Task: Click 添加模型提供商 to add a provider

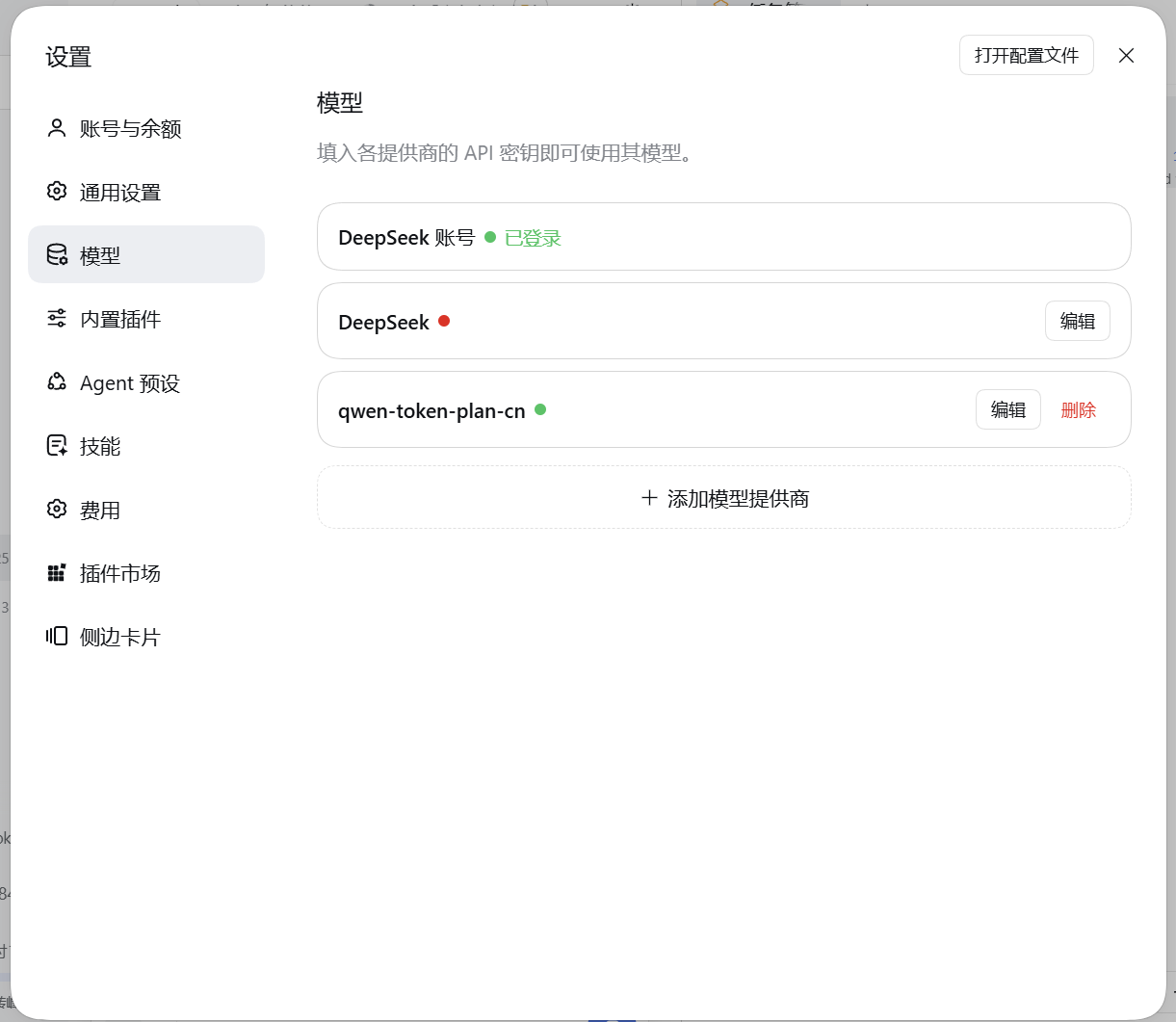Action: pyautogui.click(x=724, y=498)
